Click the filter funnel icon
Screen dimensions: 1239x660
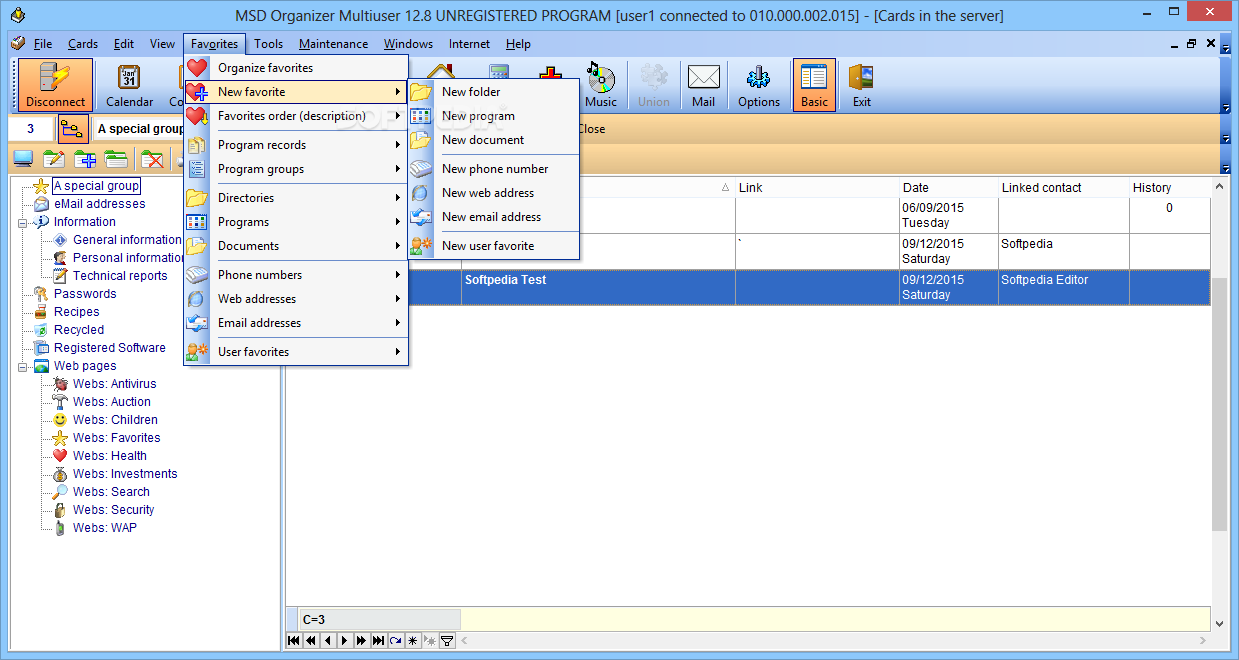[447, 640]
